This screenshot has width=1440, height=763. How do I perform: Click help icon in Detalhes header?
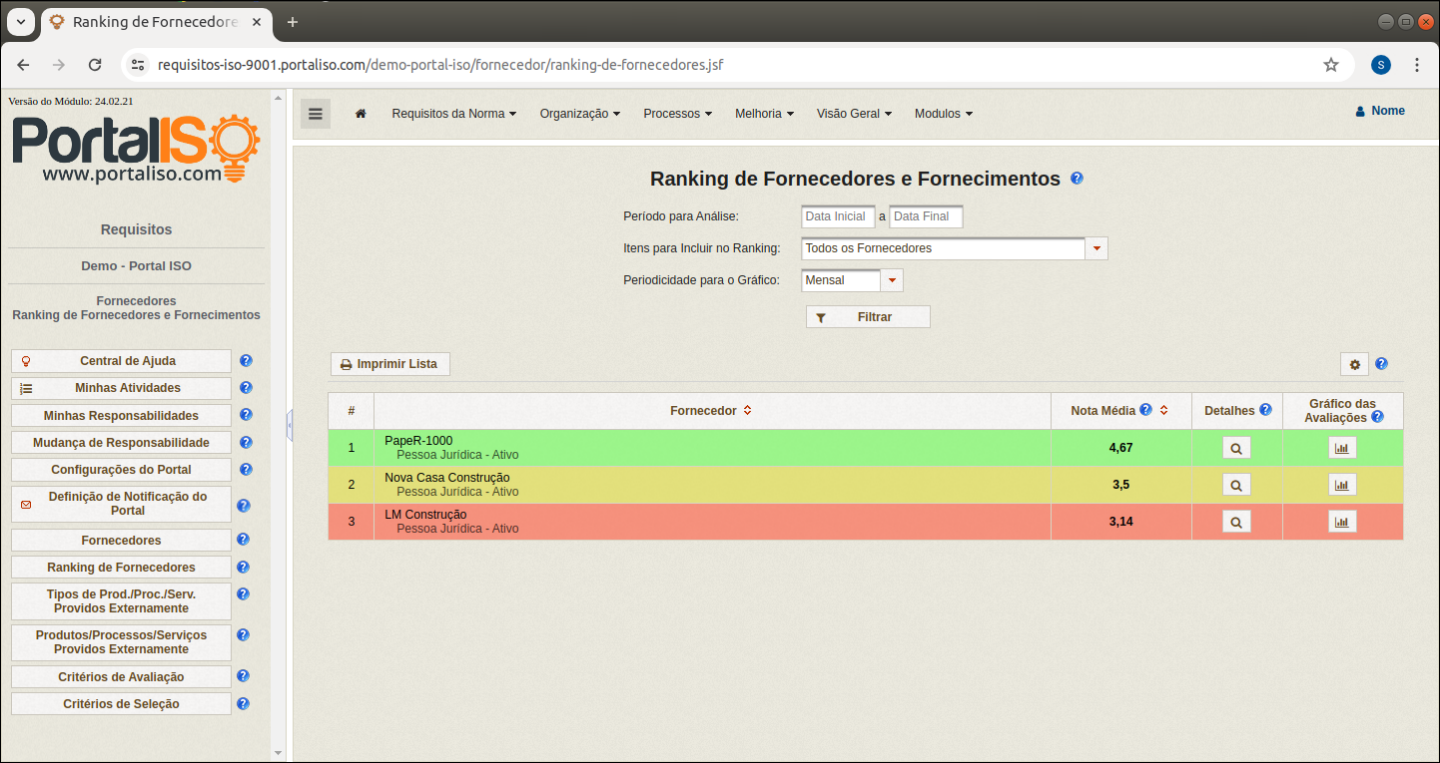(1265, 410)
